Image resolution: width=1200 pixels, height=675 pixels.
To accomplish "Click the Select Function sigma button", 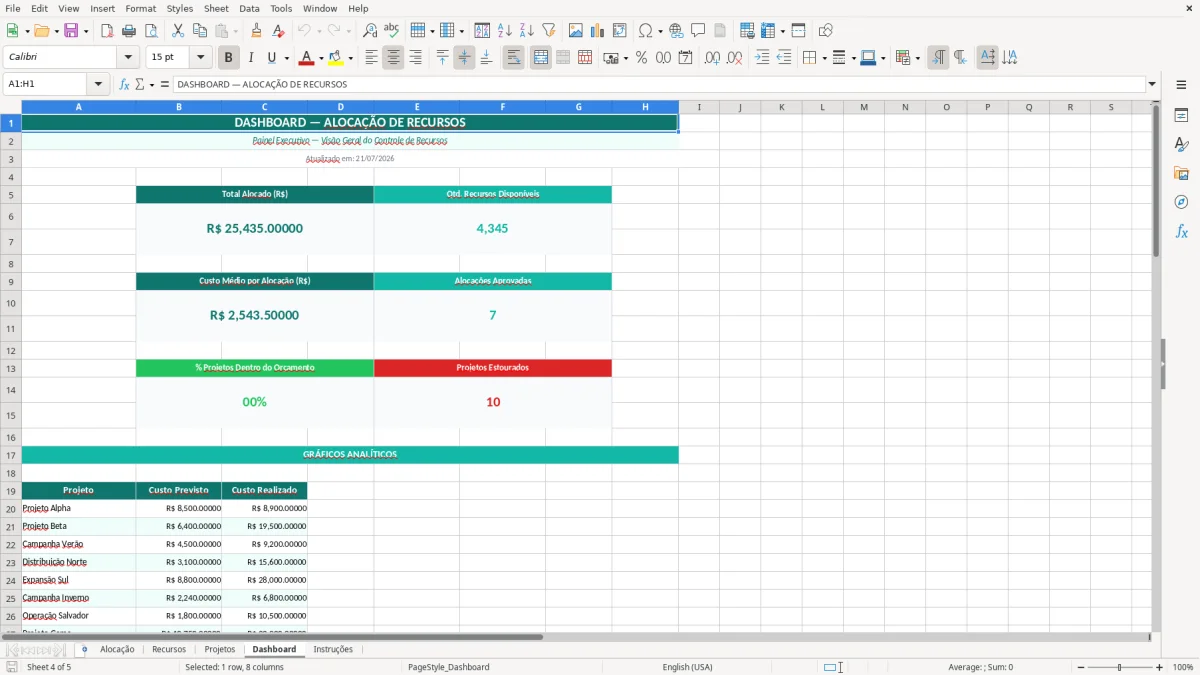I will 139,85.
